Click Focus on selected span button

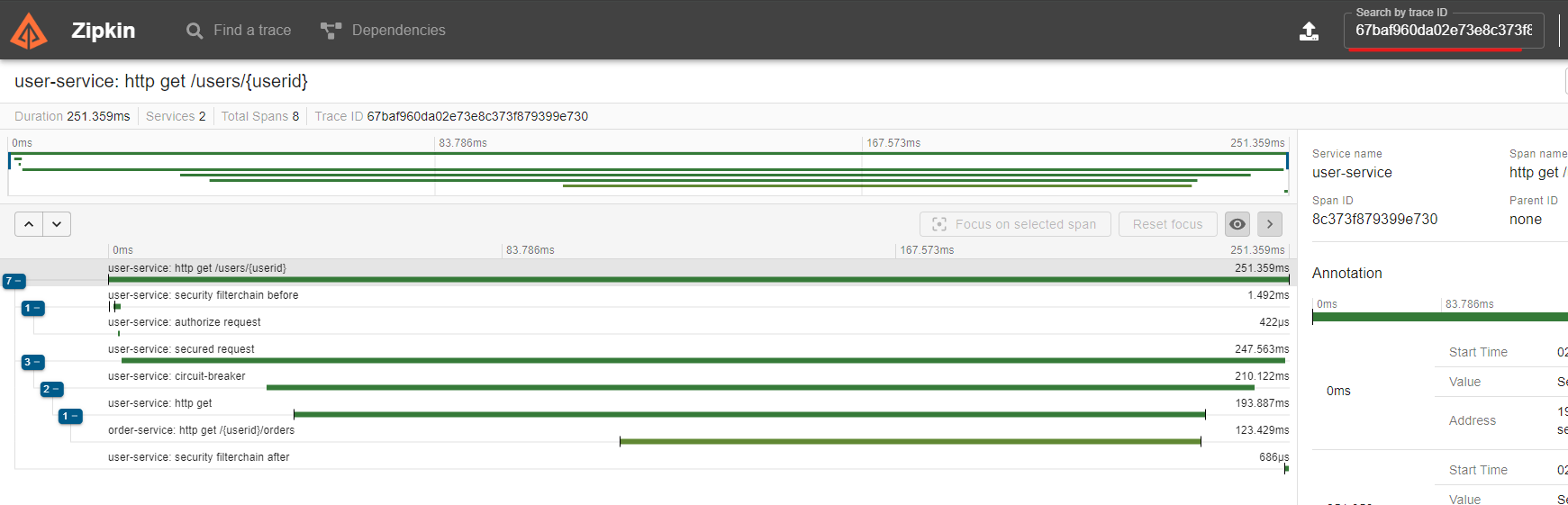pyautogui.click(x=1015, y=224)
